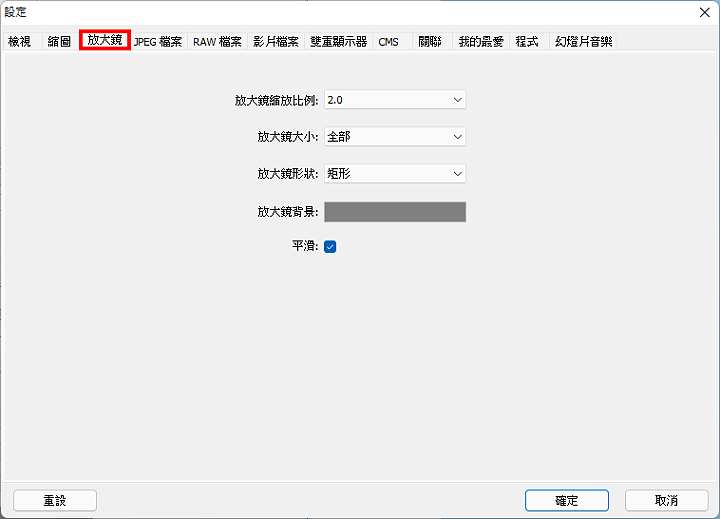
Task: Open the 我的最愛 tab
Action: [481, 41]
